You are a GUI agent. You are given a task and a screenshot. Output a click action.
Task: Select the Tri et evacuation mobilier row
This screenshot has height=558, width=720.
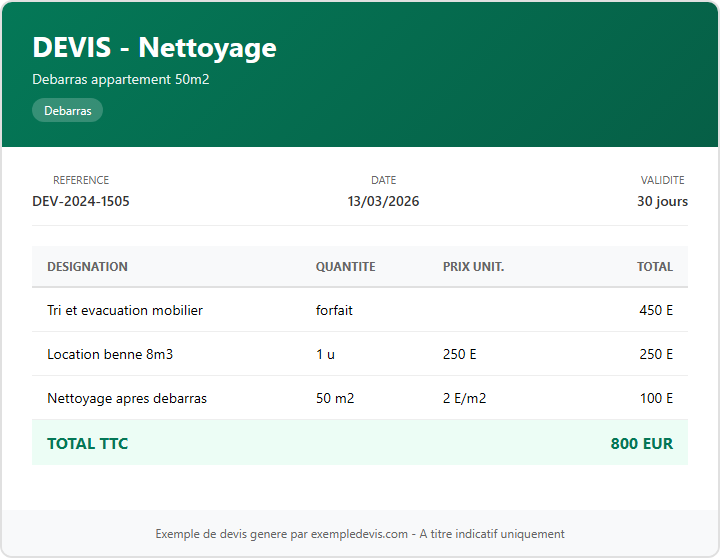125,310
